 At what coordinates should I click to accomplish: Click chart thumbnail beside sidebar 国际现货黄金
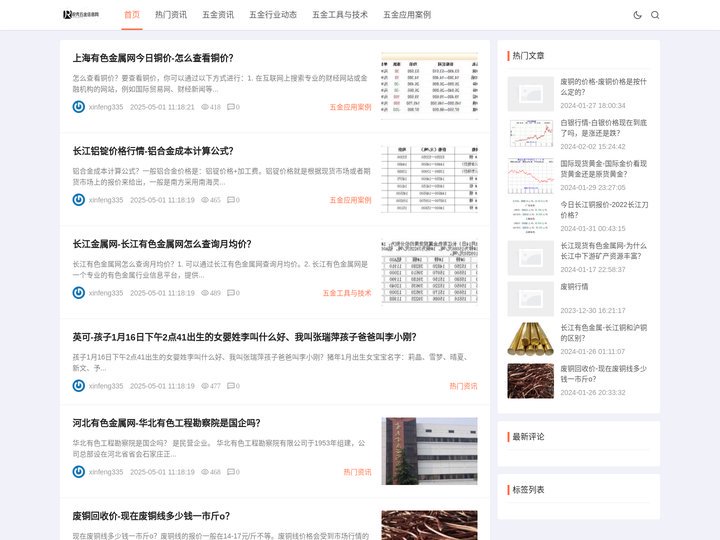[530, 176]
